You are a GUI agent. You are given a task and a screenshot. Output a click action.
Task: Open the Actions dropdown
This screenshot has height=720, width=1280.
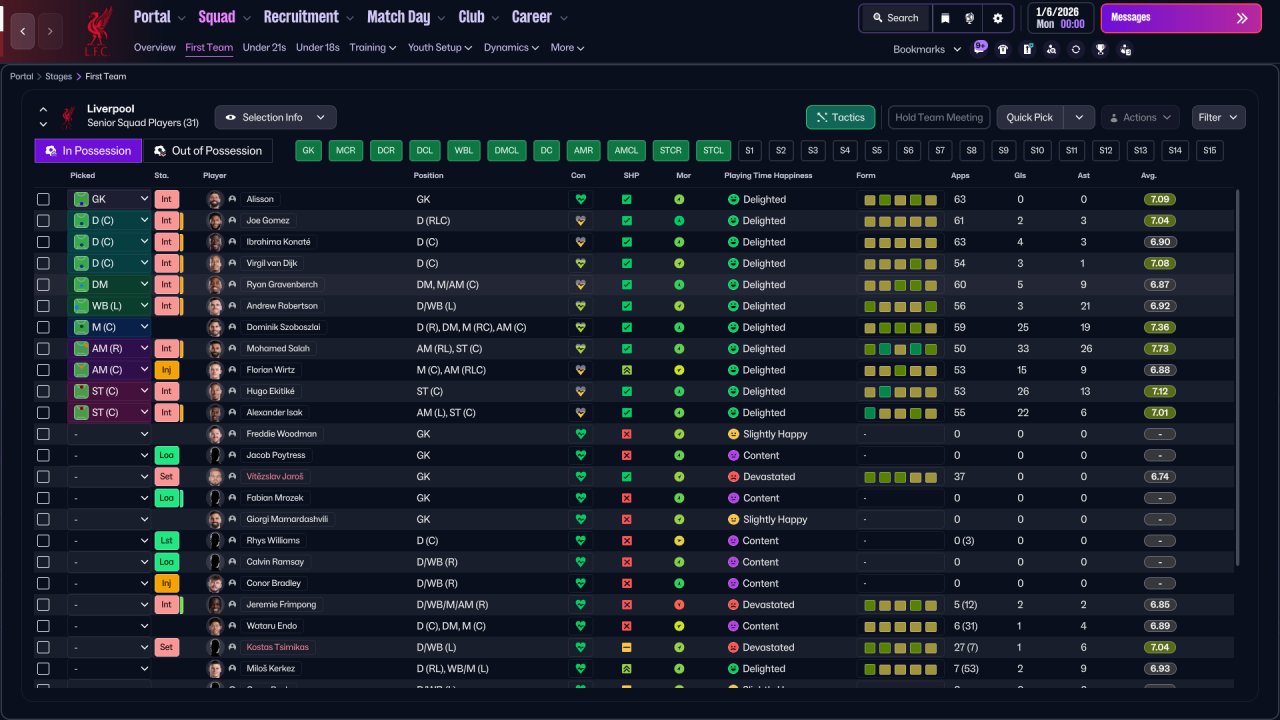[x=1140, y=117]
